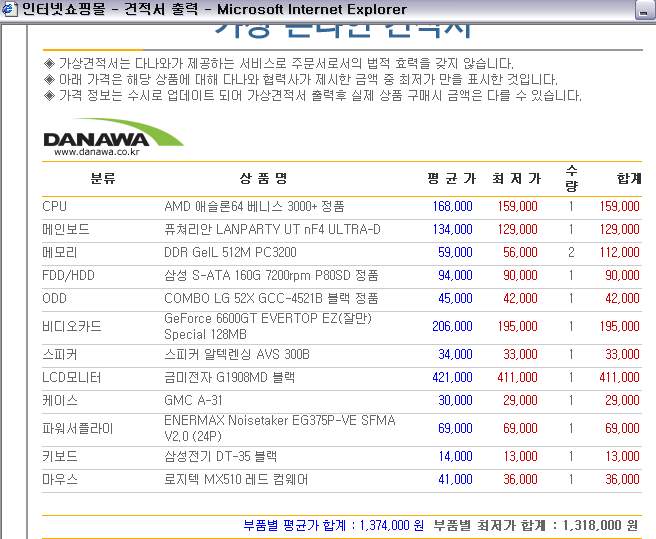
Task: Click the memory lowest price 56,000
Action: tap(520, 252)
